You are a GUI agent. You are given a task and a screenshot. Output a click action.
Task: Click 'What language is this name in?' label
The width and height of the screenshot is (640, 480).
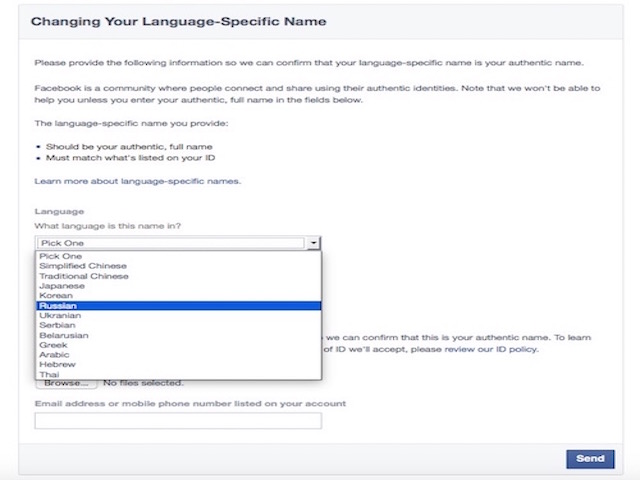(108, 226)
